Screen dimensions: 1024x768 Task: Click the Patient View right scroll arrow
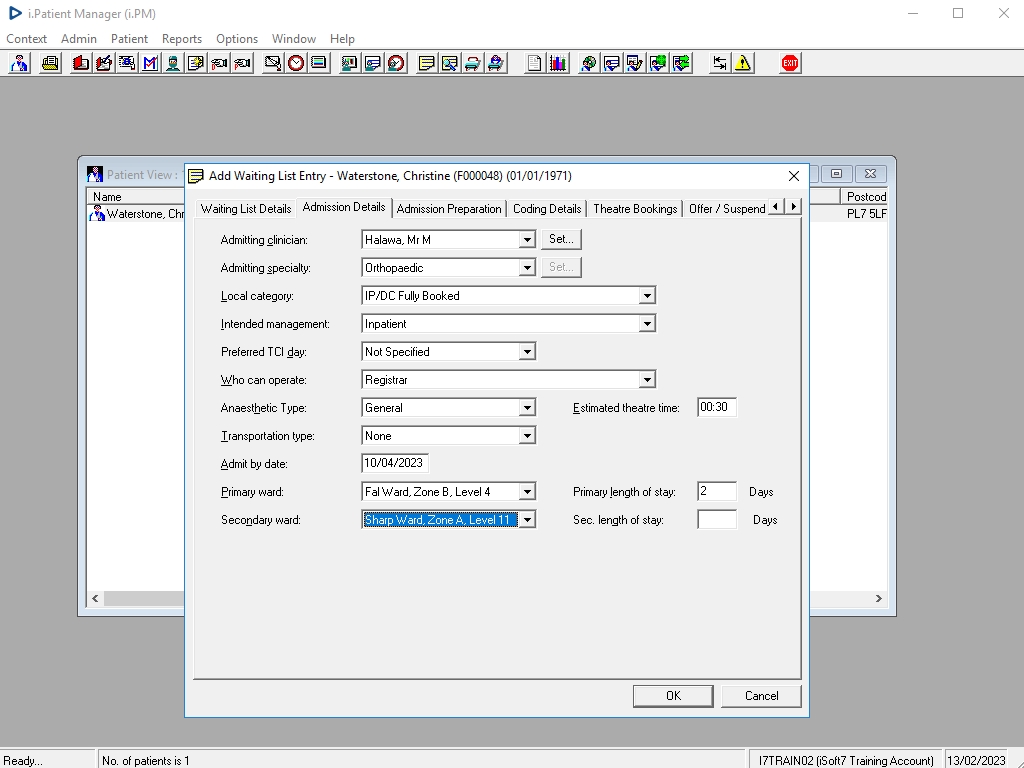click(x=878, y=598)
